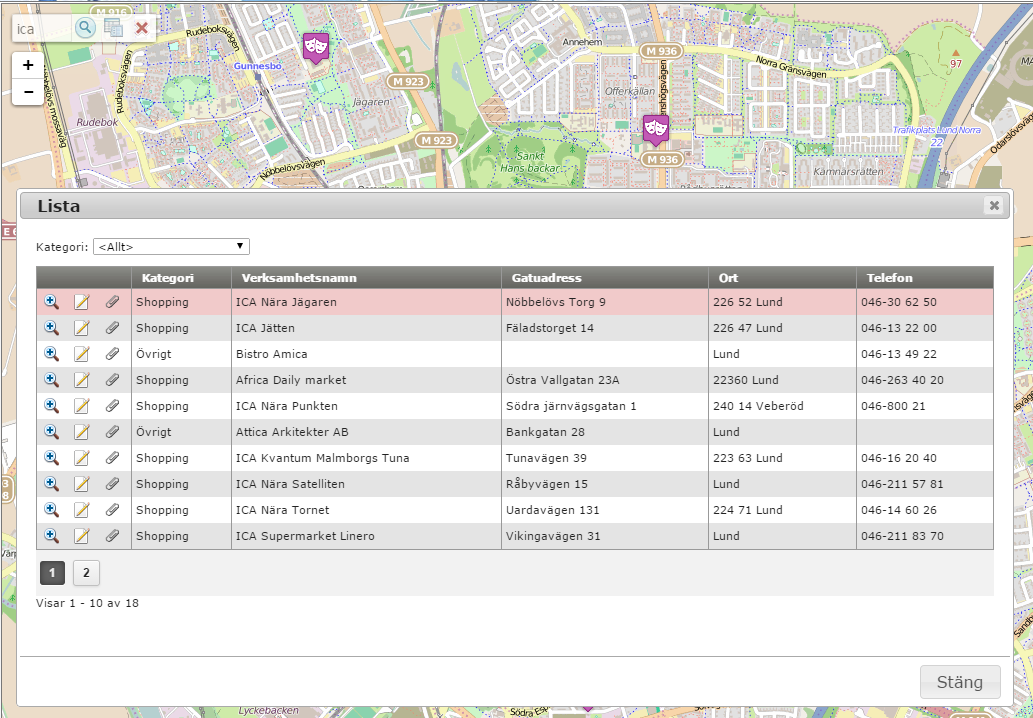Edit the Africa Daily market entry
This screenshot has height=718, width=1033.
click(x=82, y=380)
